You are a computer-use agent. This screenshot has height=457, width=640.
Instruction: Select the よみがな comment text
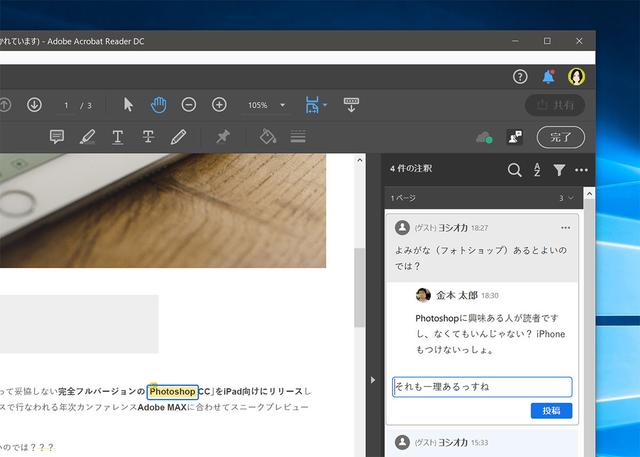(x=481, y=258)
